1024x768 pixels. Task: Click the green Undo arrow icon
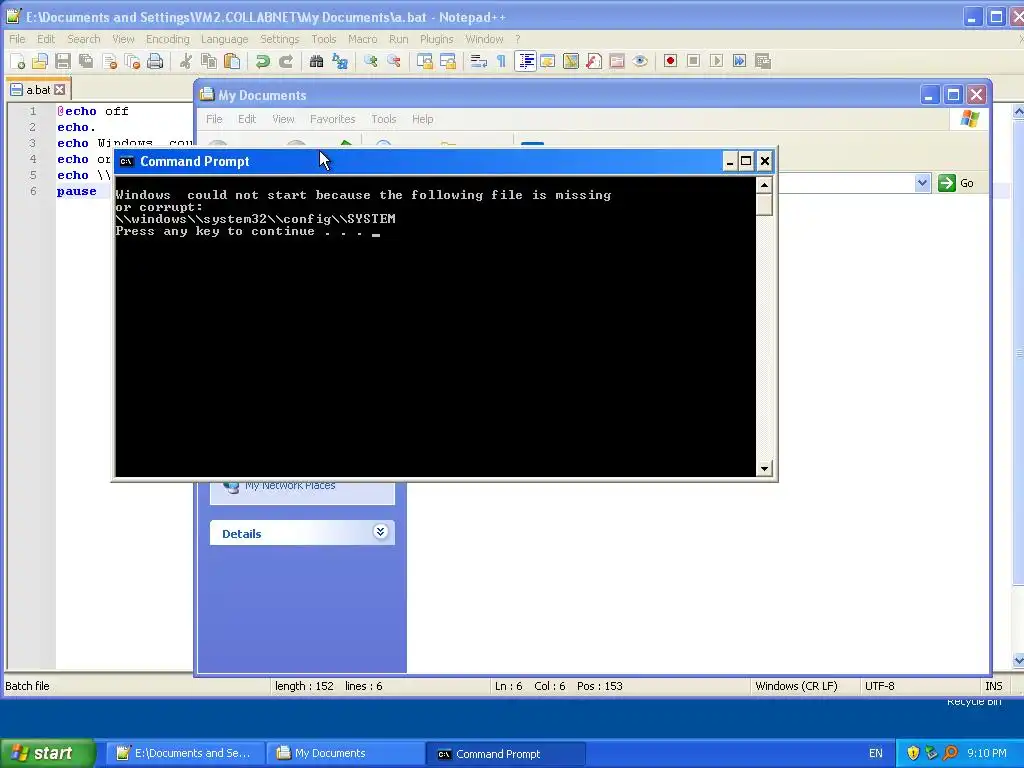pos(263,61)
